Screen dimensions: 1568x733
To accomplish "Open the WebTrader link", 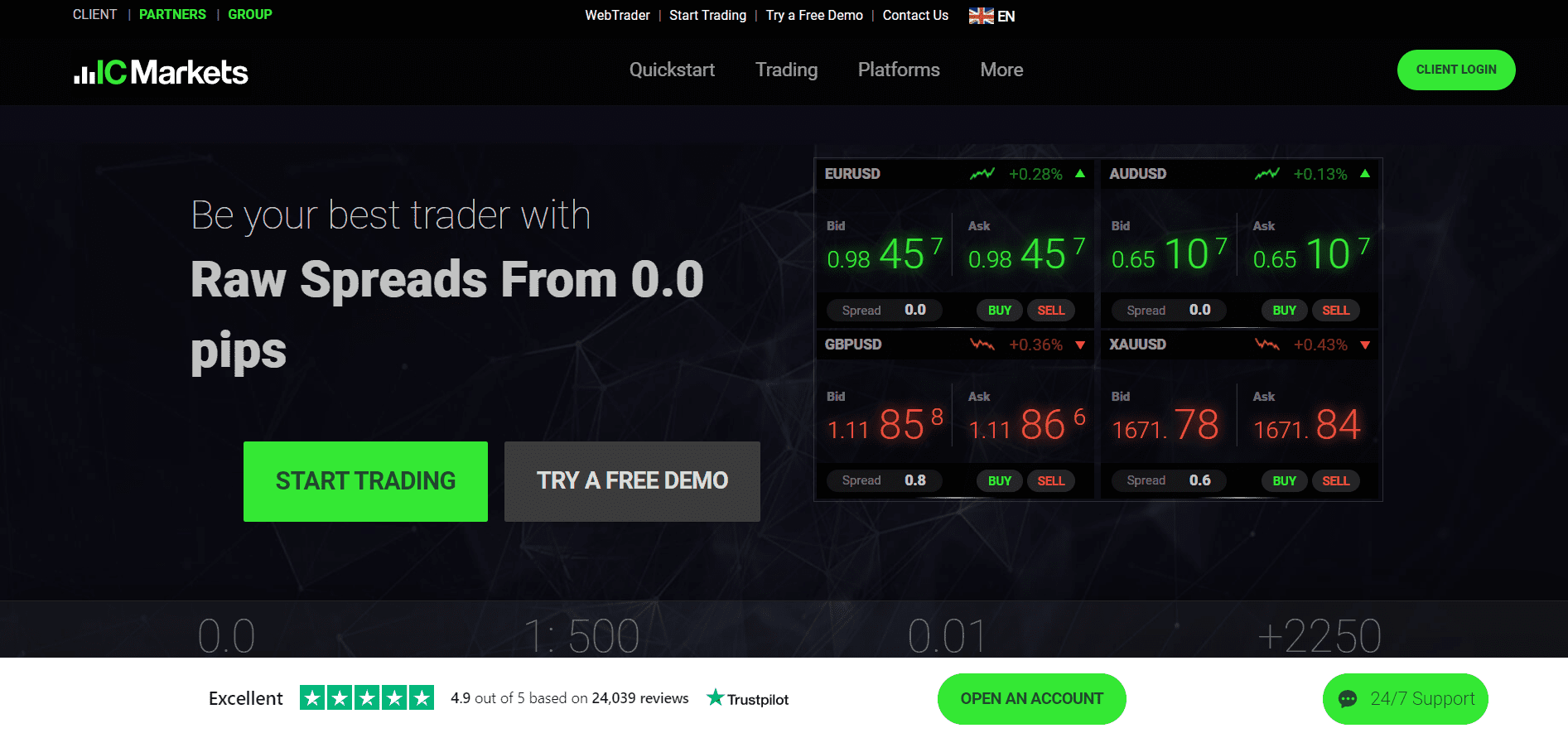I will [x=617, y=15].
